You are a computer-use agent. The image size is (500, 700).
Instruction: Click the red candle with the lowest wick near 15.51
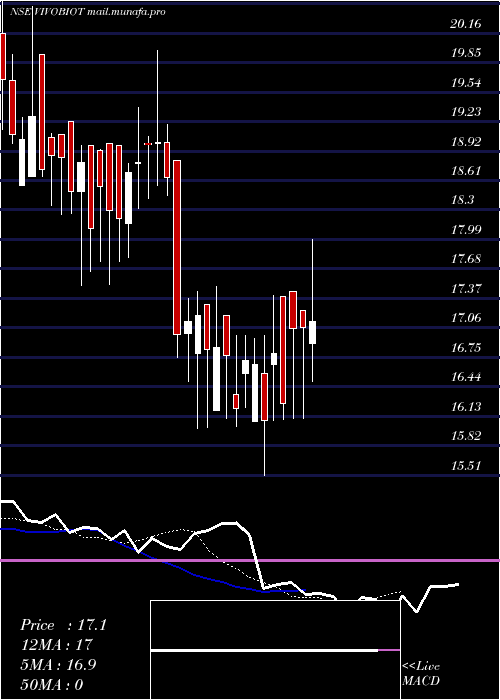pyautogui.click(x=264, y=397)
